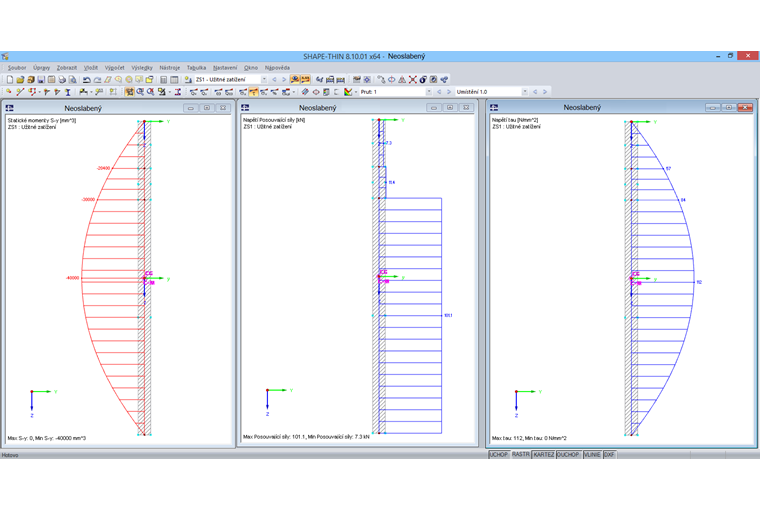This screenshot has height=510, width=760.
Task: Open the Výsledky menu
Action: [x=142, y=68]
